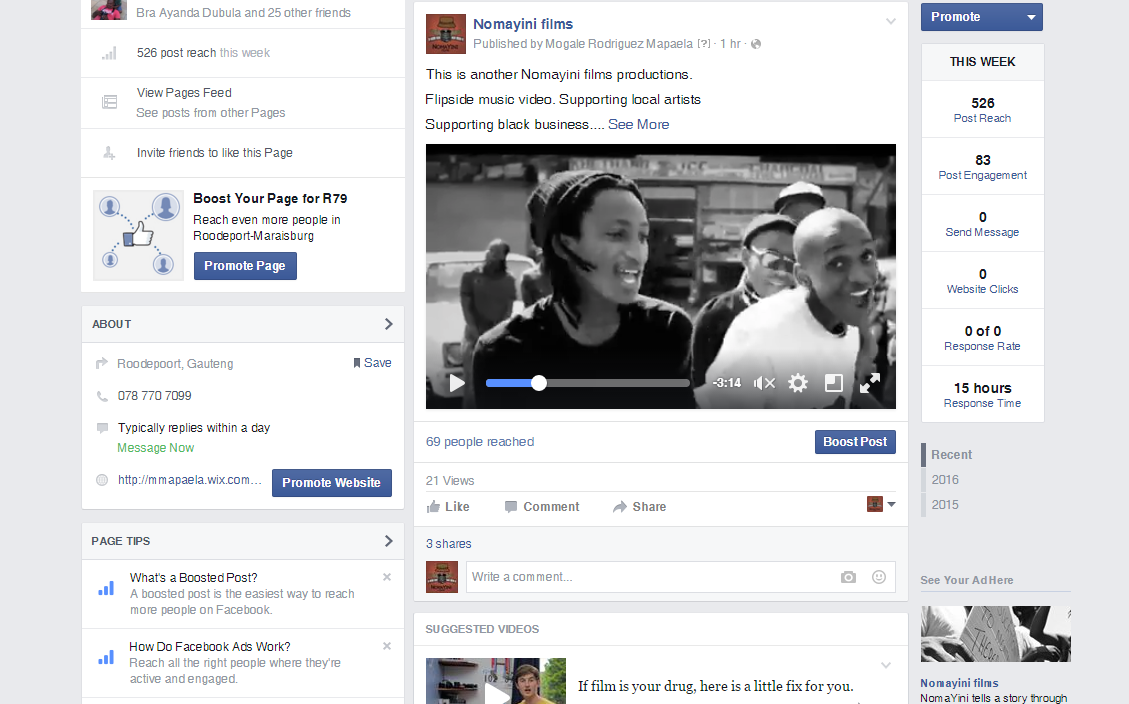Click Bra Ayanda Dubula and 25 other friends
The image size is (1129, 704).
click(243, 13)
